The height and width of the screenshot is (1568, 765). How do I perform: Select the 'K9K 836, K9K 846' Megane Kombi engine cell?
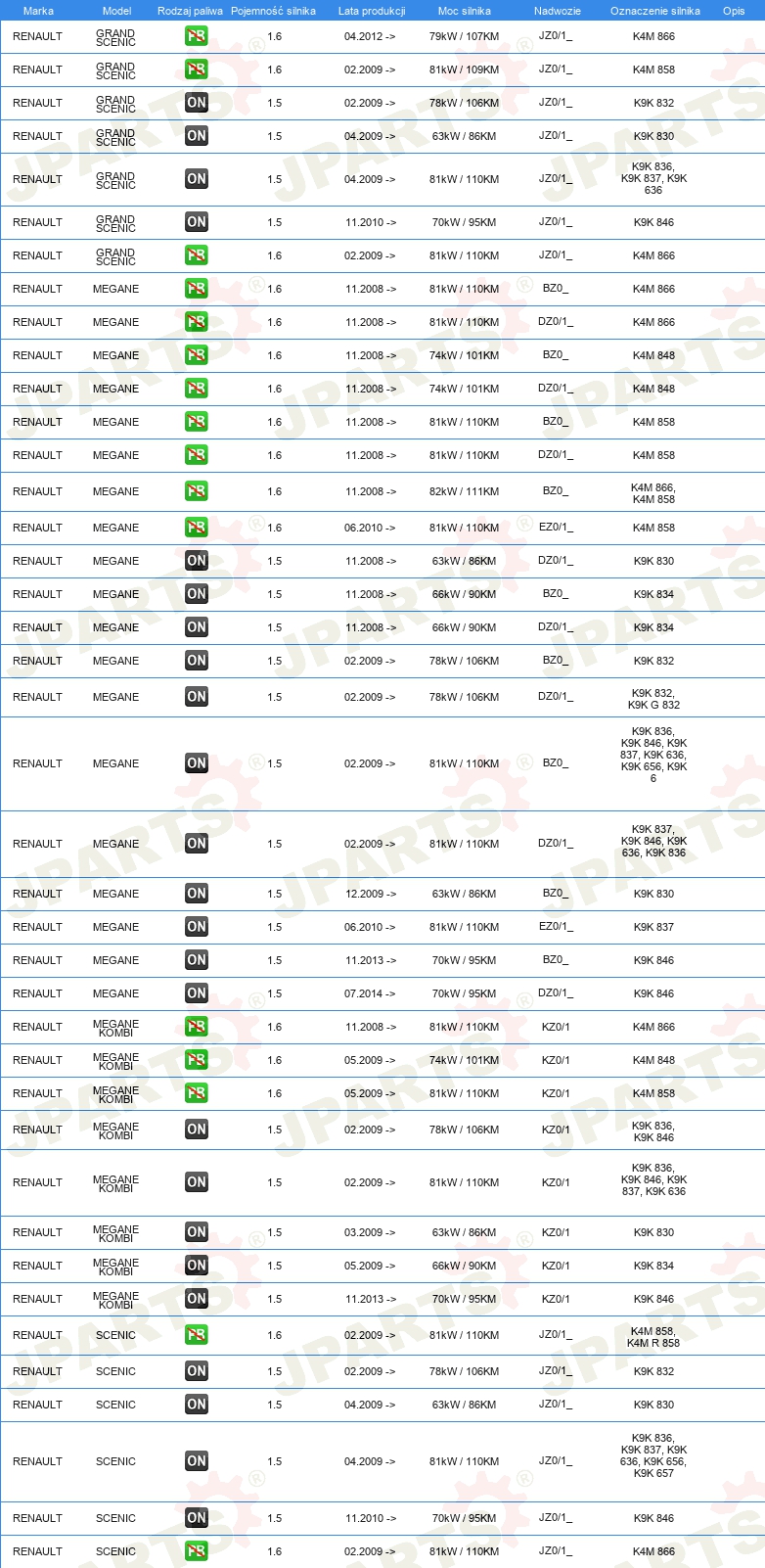click(x=653, y=1131)
